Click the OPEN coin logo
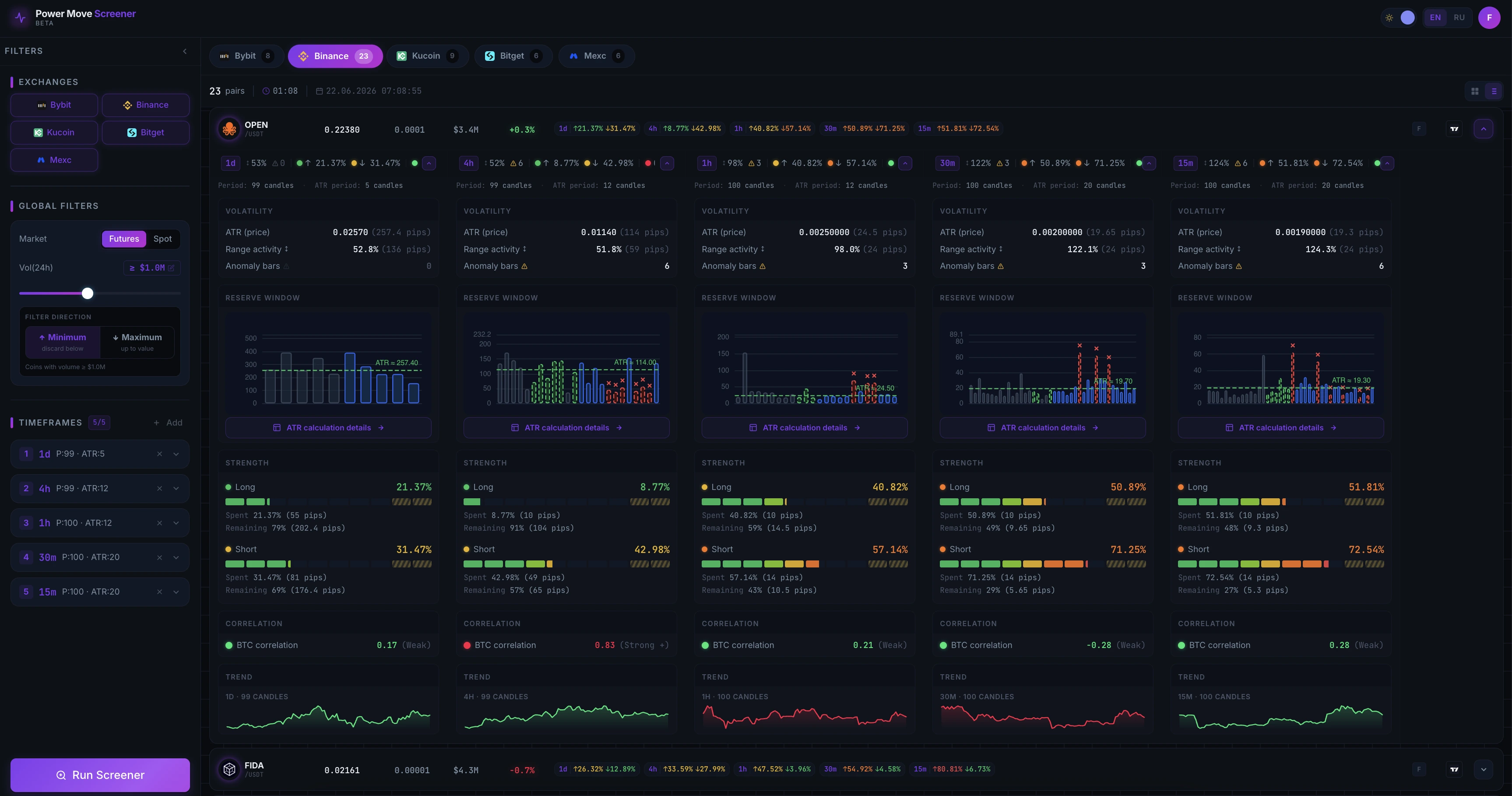The height and width of the screenshot is (796, 1512). [229, 129]
